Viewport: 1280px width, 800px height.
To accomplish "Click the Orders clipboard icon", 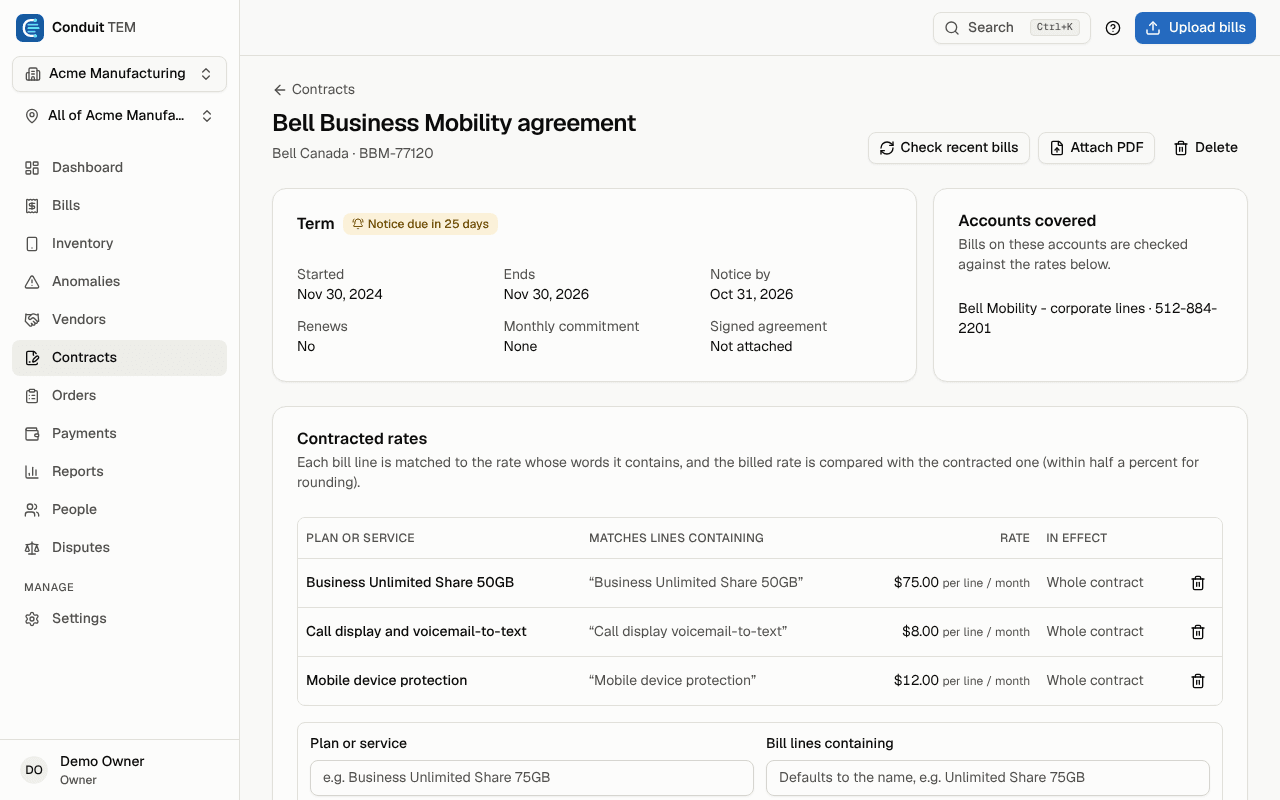I will click(x=32, y=396).
